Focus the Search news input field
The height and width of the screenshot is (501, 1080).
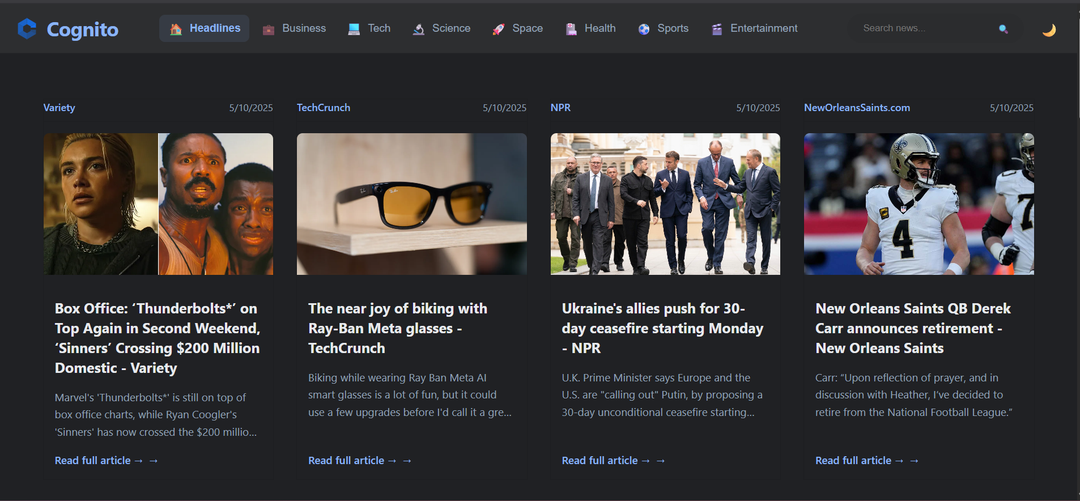[926, 28]
